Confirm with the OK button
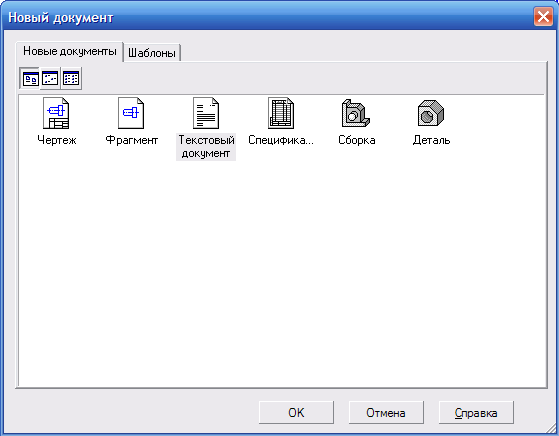This screenshot has height=436, width=559. pyautogui.click(x=296, y=412)
